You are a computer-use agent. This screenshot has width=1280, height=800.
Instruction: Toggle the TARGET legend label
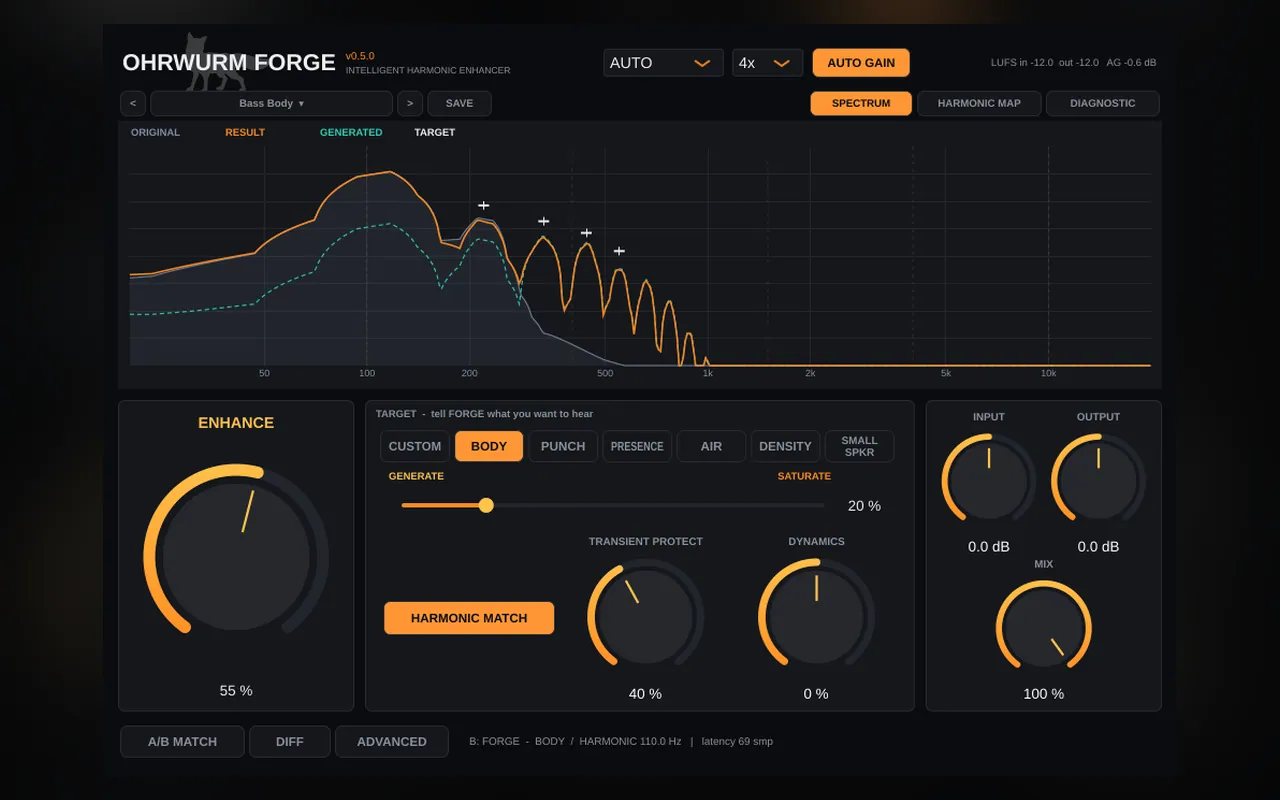pyautogui.click(x=435, y=132)
